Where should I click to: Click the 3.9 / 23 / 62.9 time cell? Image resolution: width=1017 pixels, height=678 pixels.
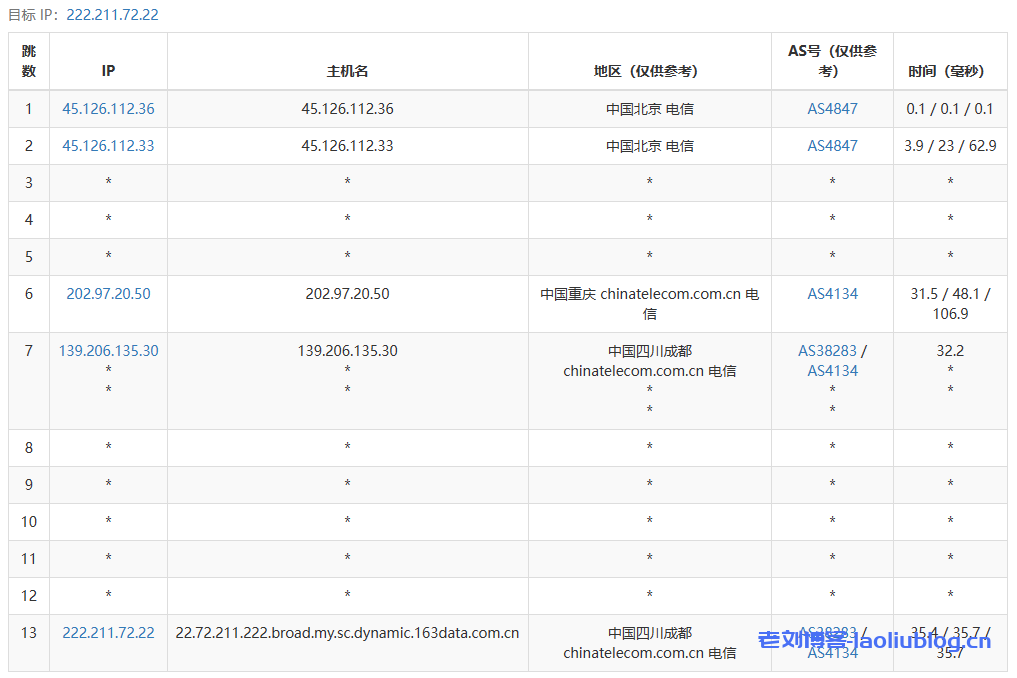click(950, 146)
